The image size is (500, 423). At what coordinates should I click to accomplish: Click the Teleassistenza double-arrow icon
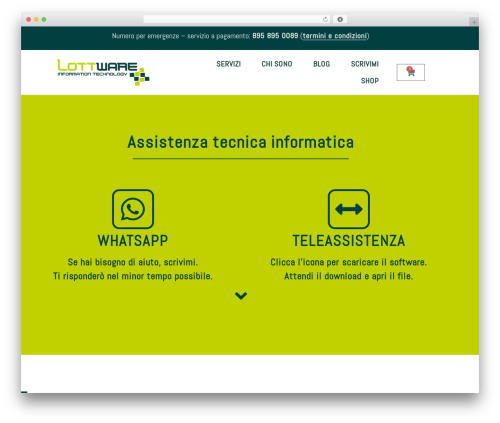(349, 209)
